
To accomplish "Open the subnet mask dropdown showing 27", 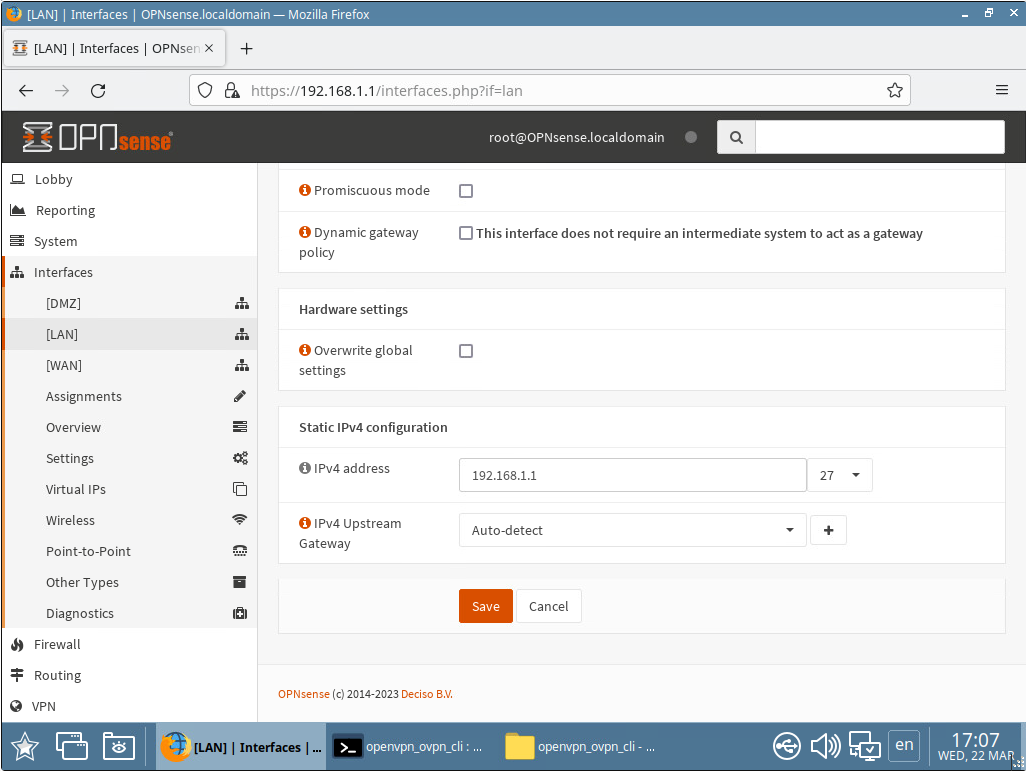I will pyautogui.click(x=840, y=476).
